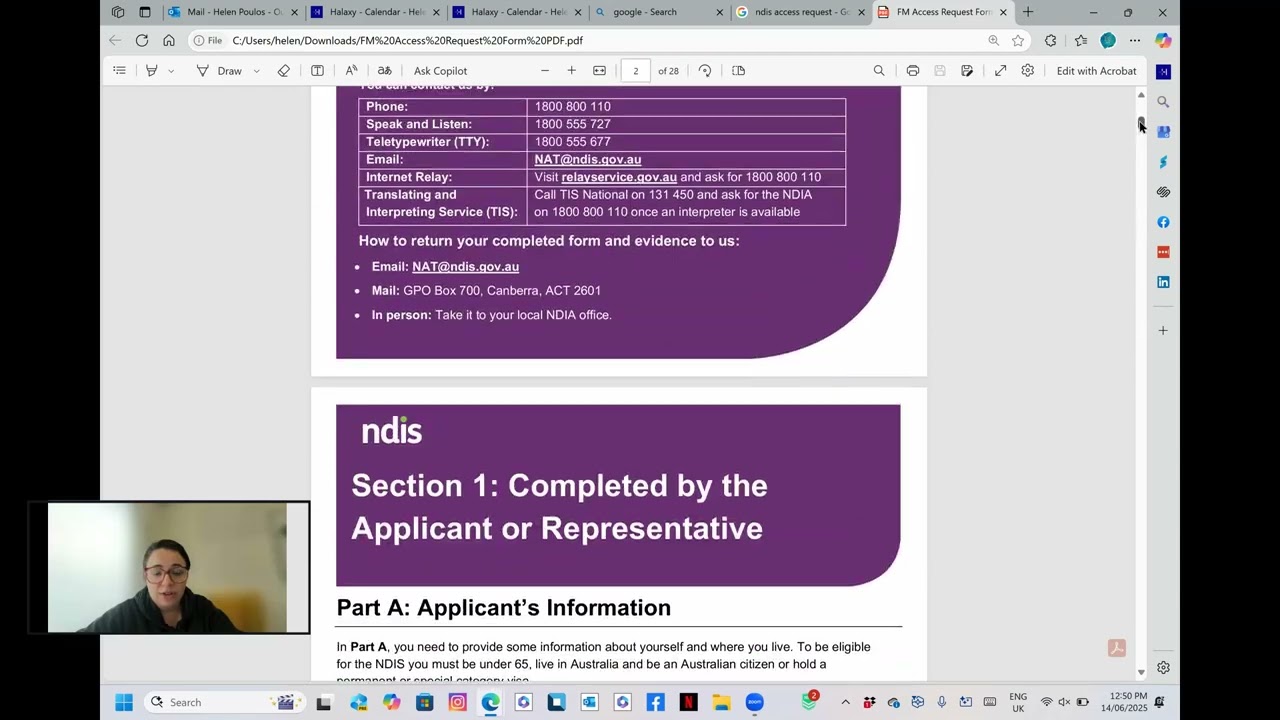
Task: Open browser Settings and more menu
Action: point(1135,41)
